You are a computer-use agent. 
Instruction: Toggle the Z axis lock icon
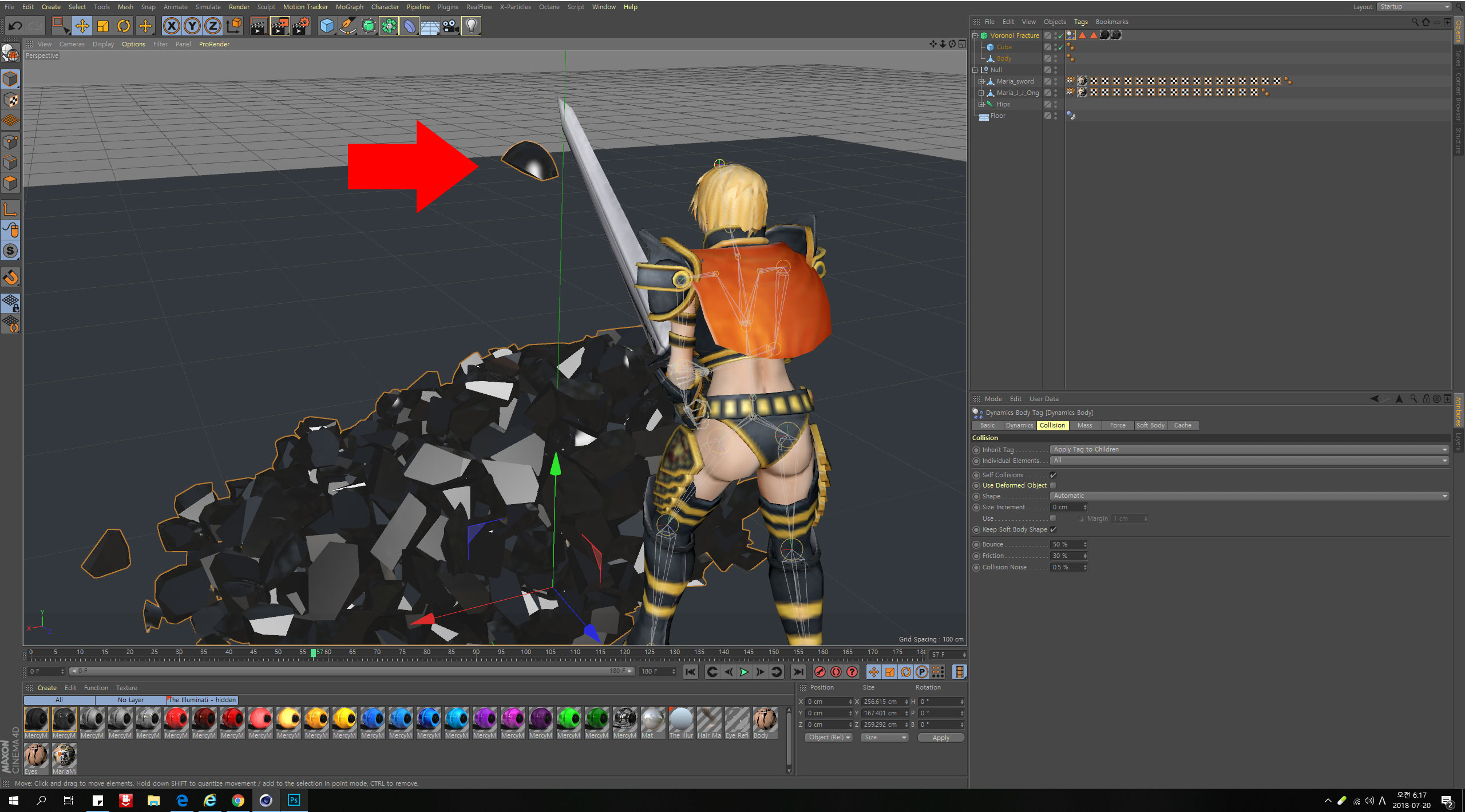point(213,26)
